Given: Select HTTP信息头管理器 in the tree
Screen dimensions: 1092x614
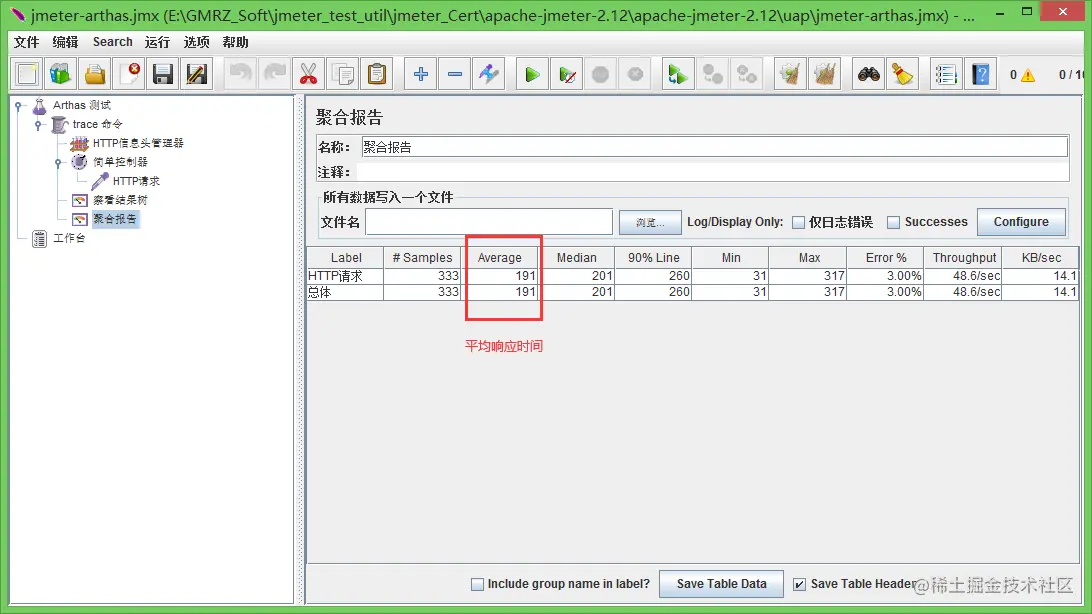Looking at the screenshot, I should click(x=138, y=143).
